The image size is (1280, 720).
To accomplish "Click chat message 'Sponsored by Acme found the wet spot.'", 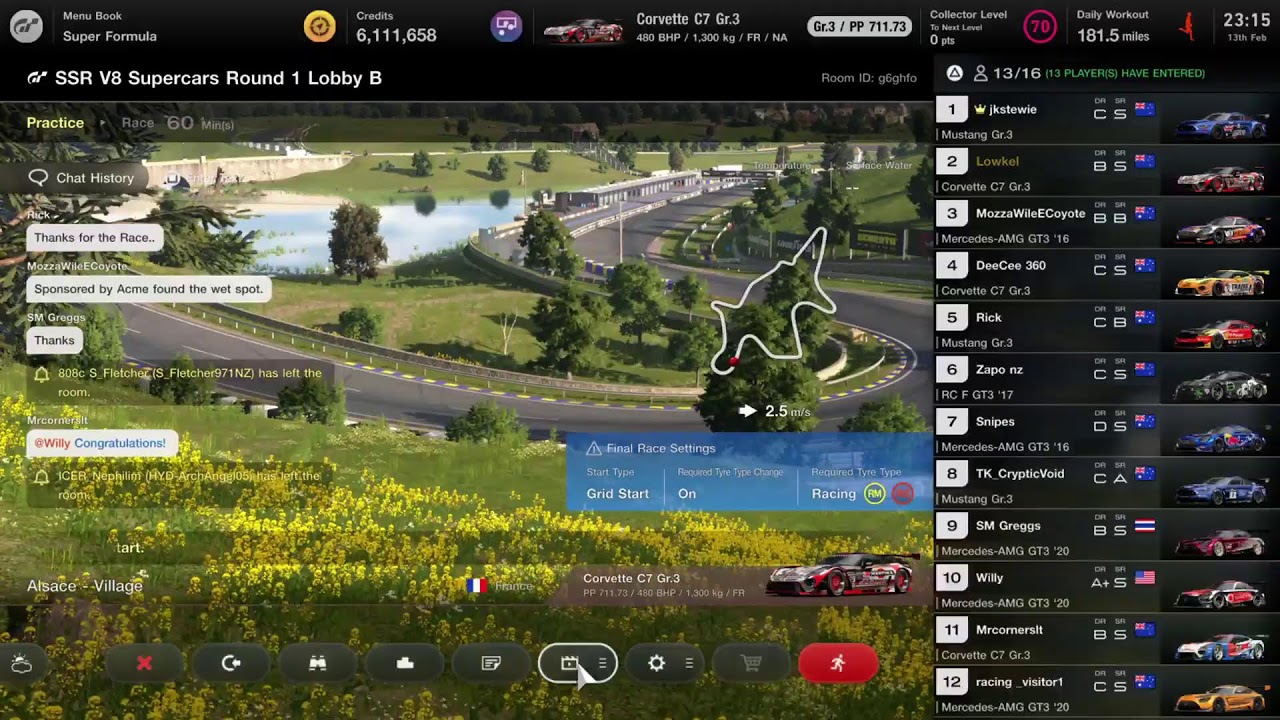I will (148, 289).
